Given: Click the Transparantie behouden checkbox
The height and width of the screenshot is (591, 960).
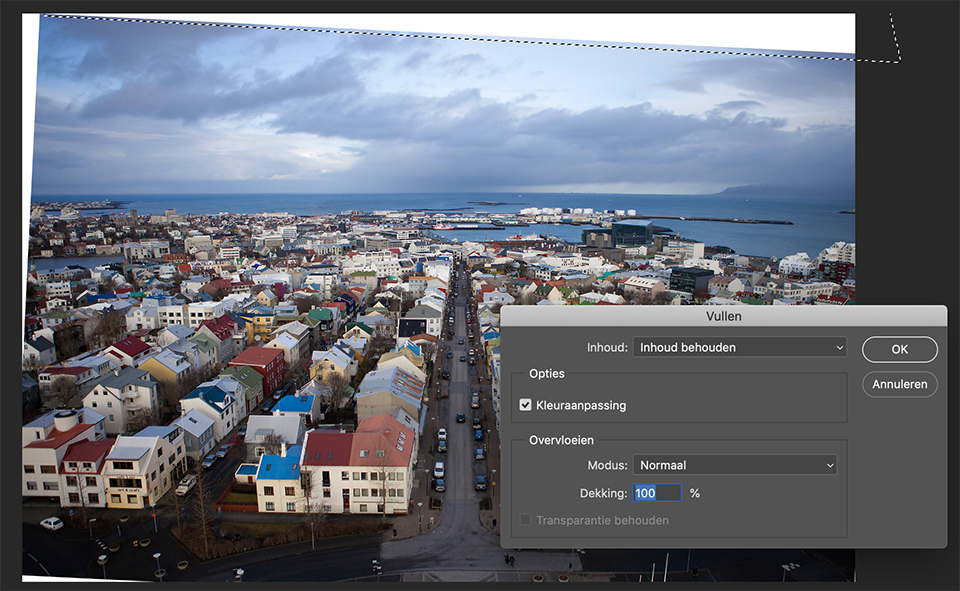Looking at the screenshot, I should [525, 520].
